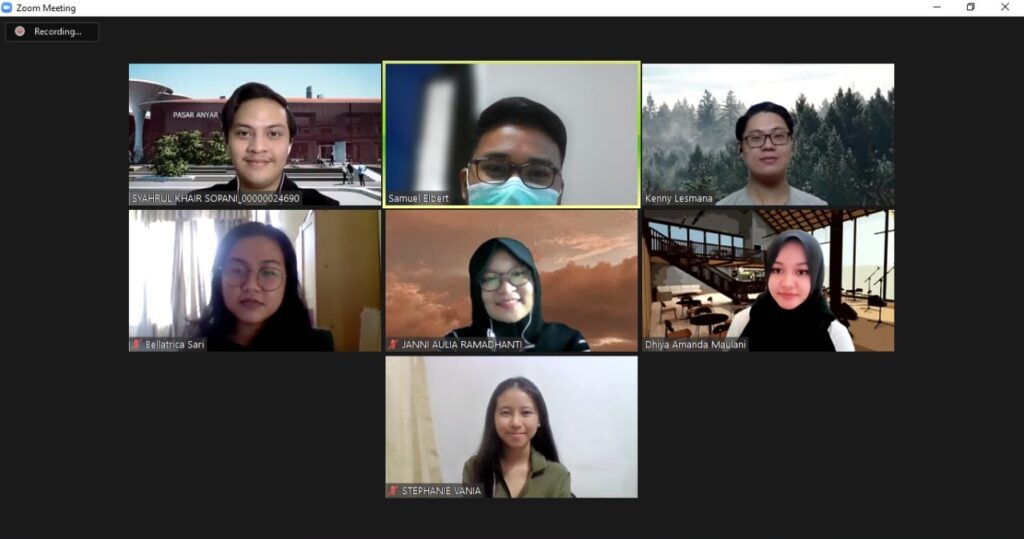
Task: Click the Dhiya Amanda Maulani name label
Action: [695, 344]
